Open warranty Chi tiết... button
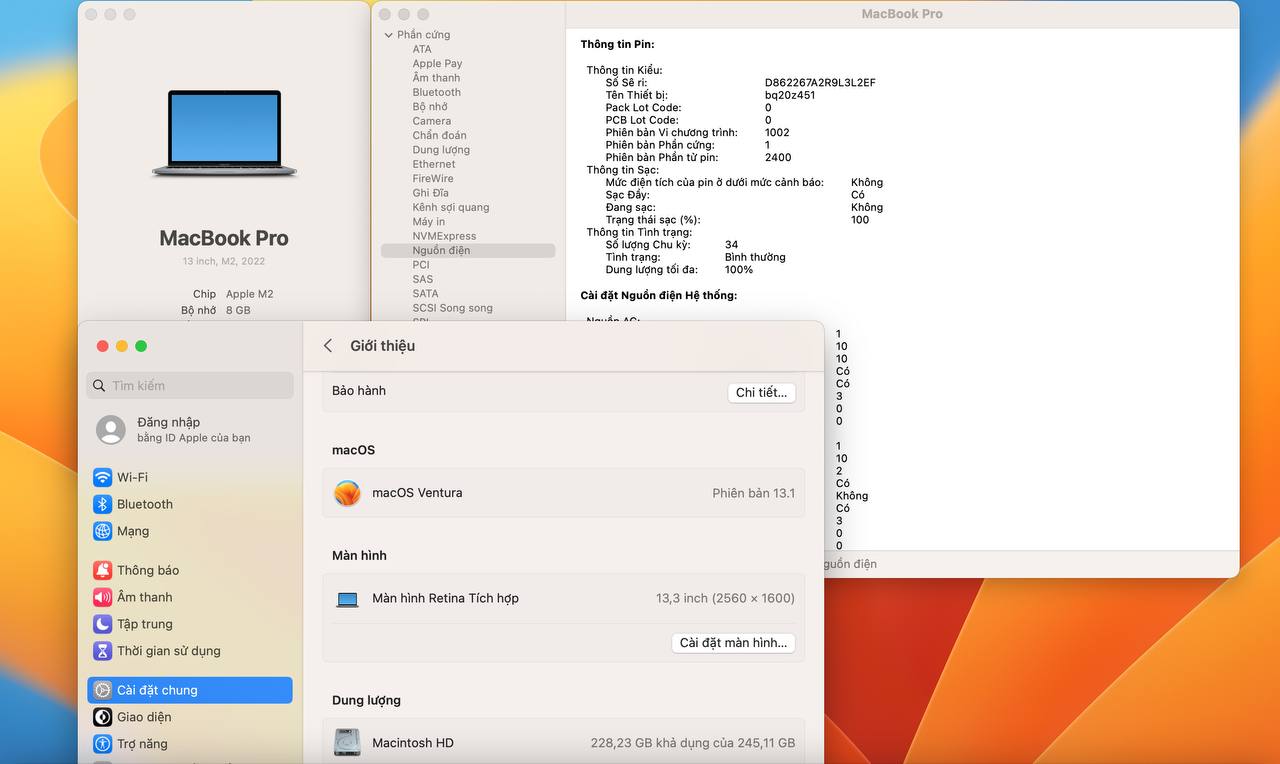 click(761, 393)
